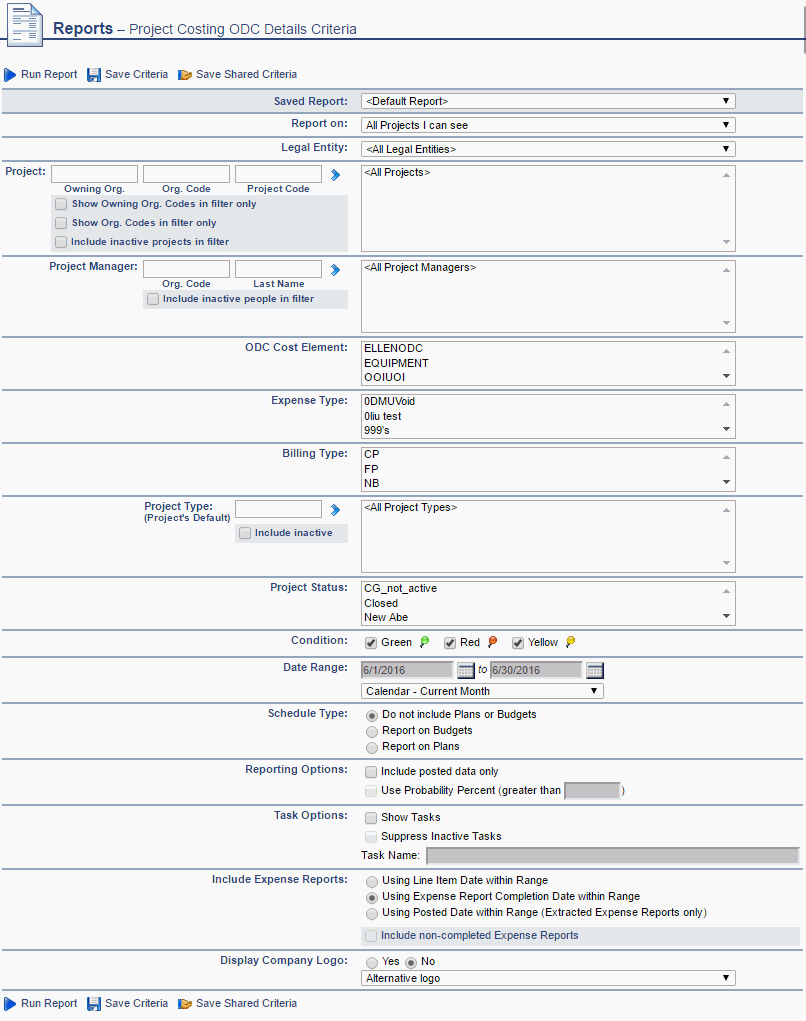Select CG_not_active in Project Status list
Screen dimensions: 806x1021
(400, 589)
